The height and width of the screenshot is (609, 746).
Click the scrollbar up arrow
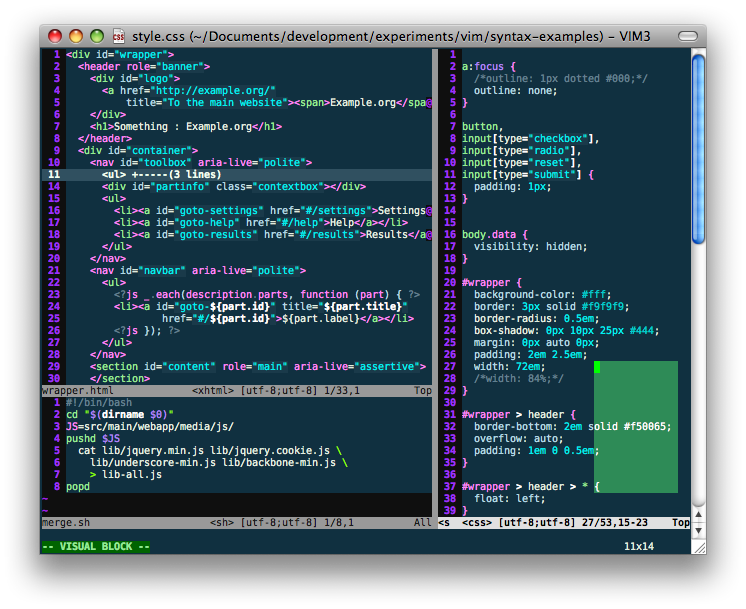pos(698,514)
